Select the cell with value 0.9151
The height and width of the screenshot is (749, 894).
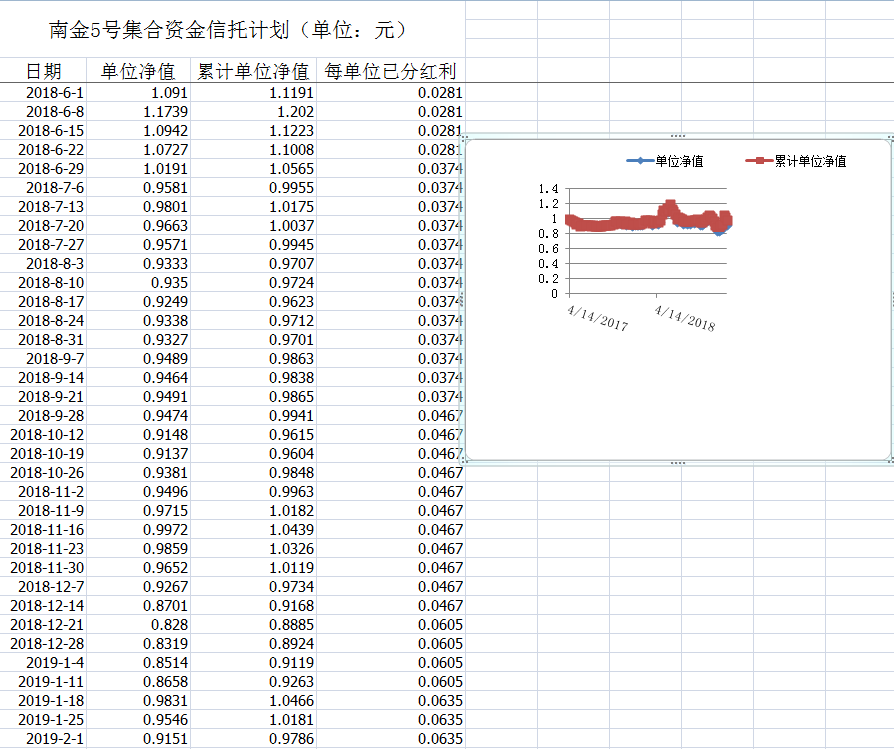[138, 739]
